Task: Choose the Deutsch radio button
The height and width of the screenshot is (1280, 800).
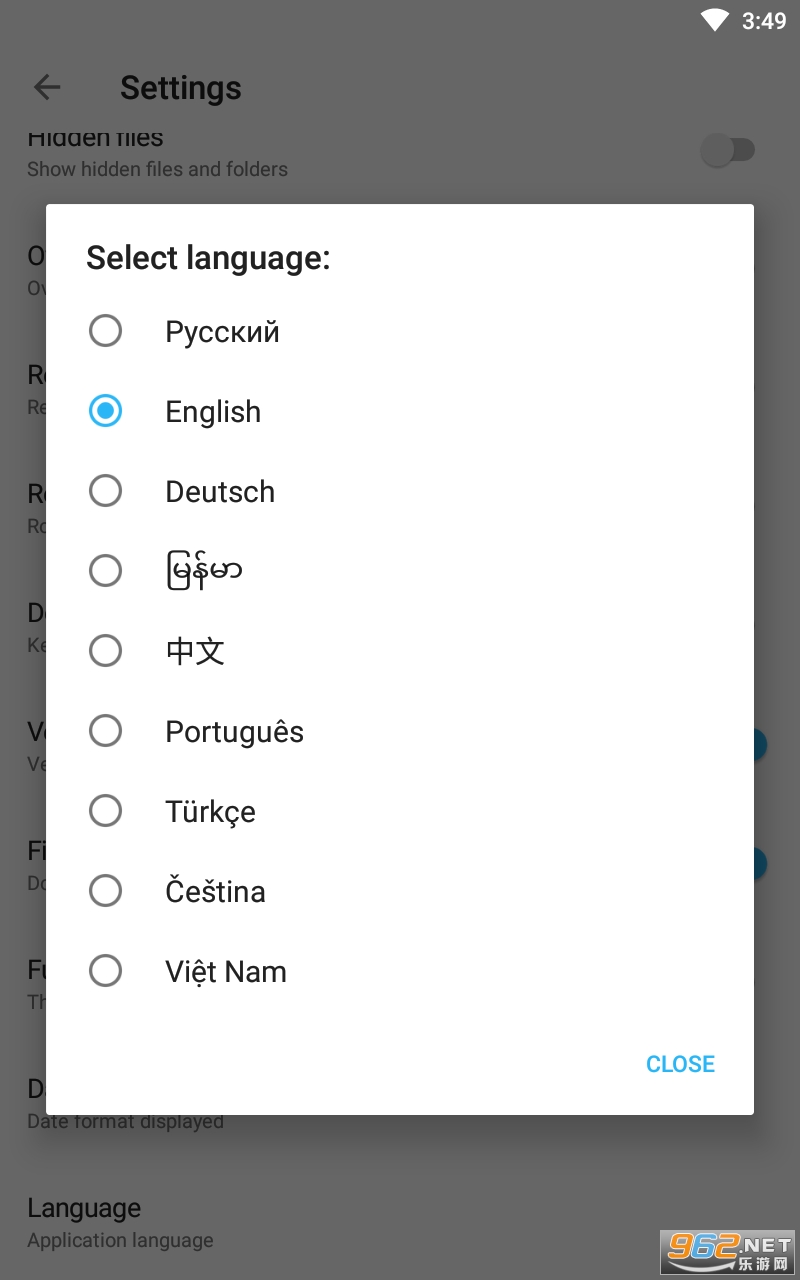Action: 105,491
